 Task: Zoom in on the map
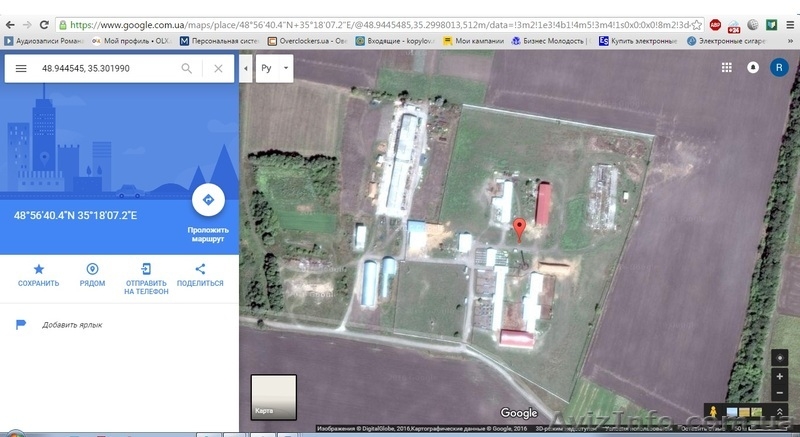[779, 377]
